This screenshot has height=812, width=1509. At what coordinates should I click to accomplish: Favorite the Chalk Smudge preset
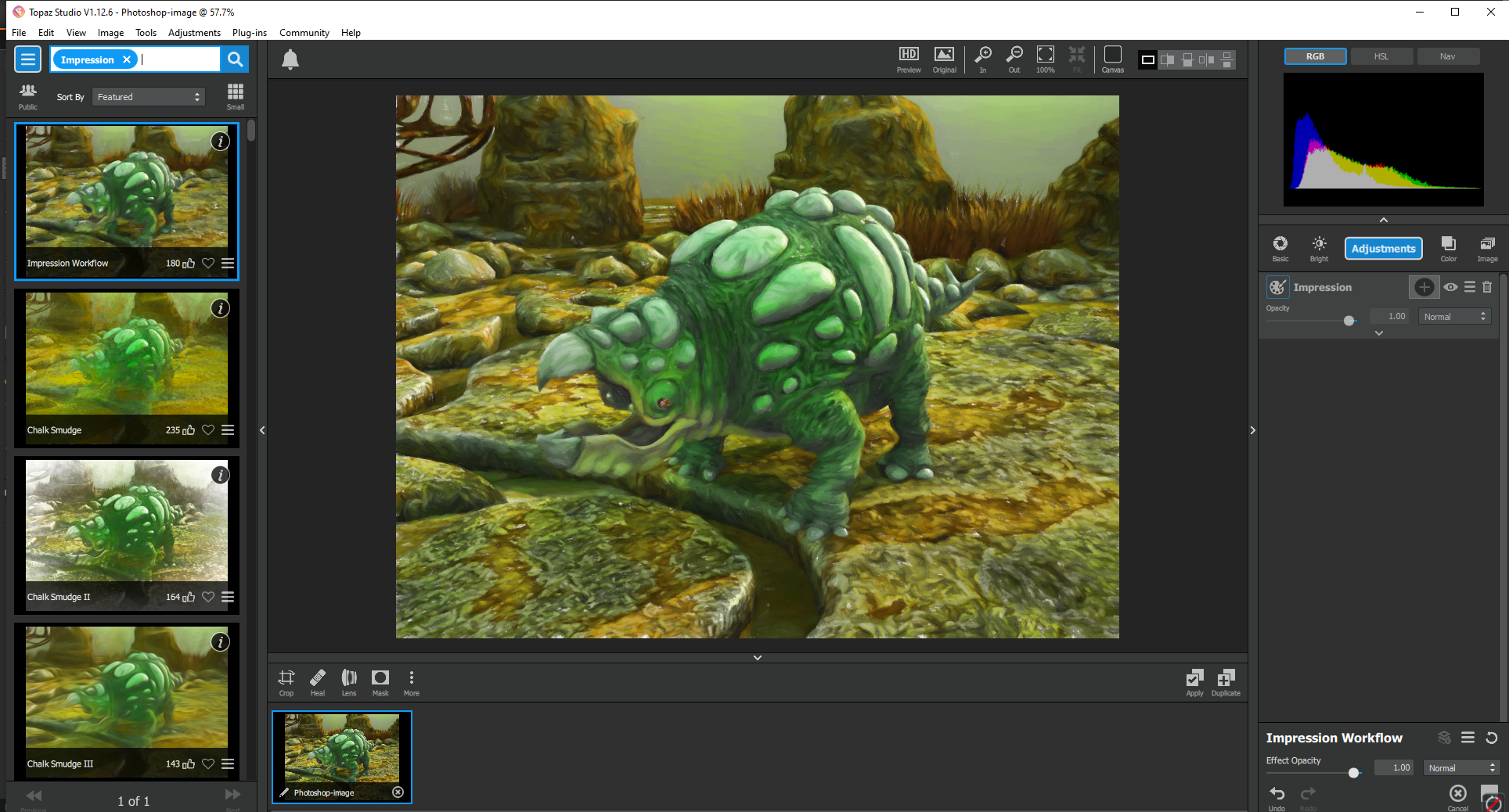(x=208, y=430)
